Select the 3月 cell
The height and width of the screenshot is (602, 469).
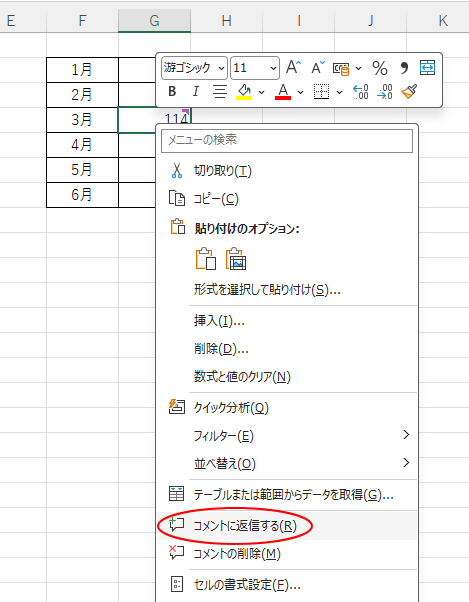pos(82,120)
